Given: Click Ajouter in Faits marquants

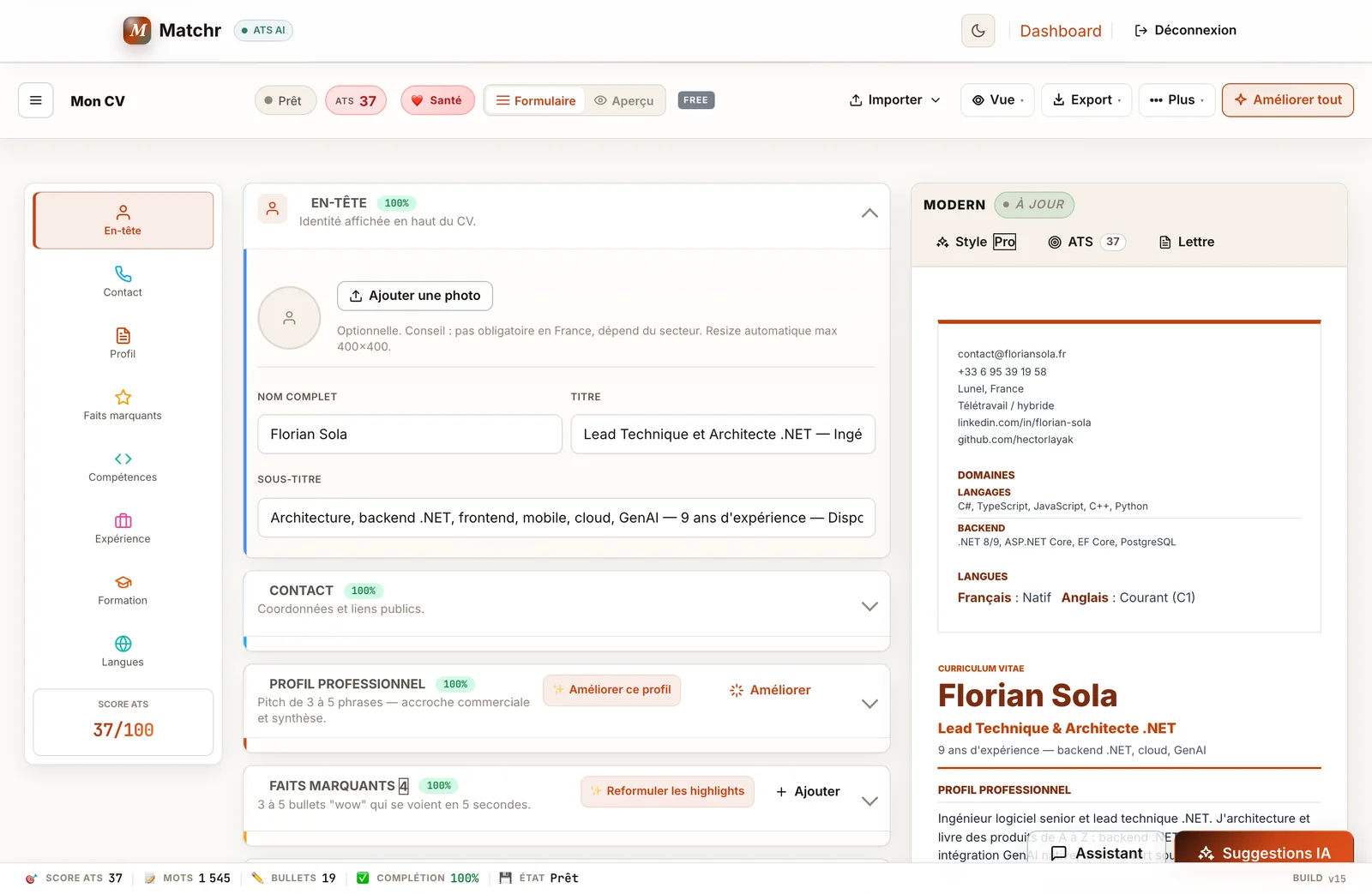Looking at the screenshot, I should click(x=808, y=791).
